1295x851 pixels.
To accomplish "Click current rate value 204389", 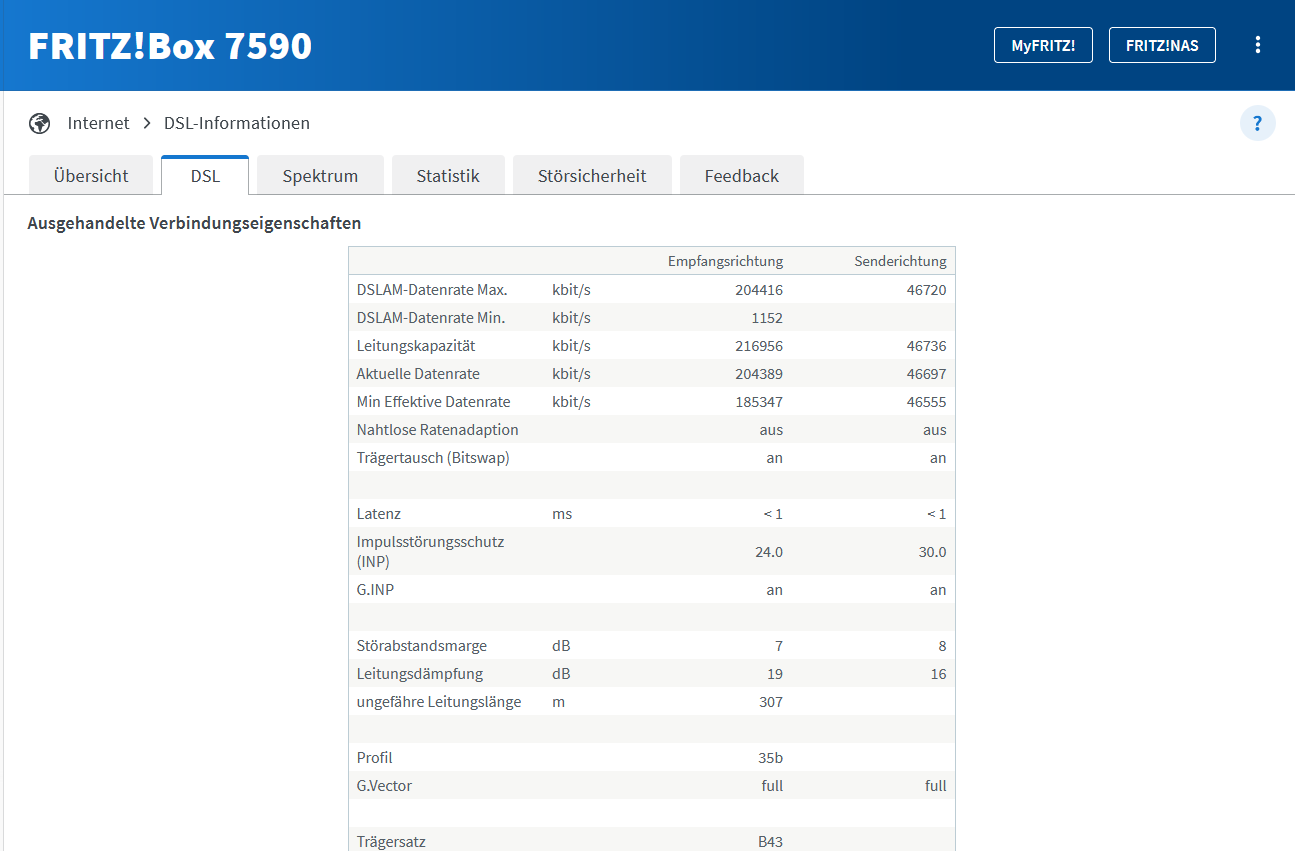I will [x=757, y=374].
